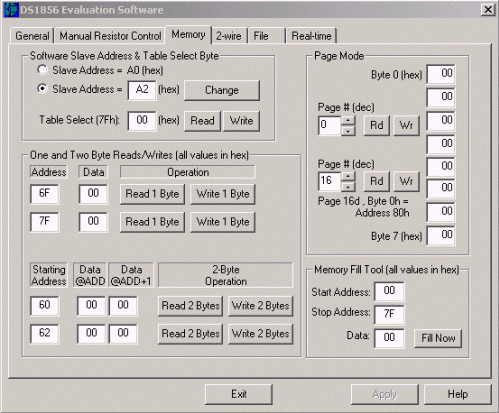Screen dimensions: 499x413
Task: Click Write 1 Byte for address 7F
Action: 223,222
